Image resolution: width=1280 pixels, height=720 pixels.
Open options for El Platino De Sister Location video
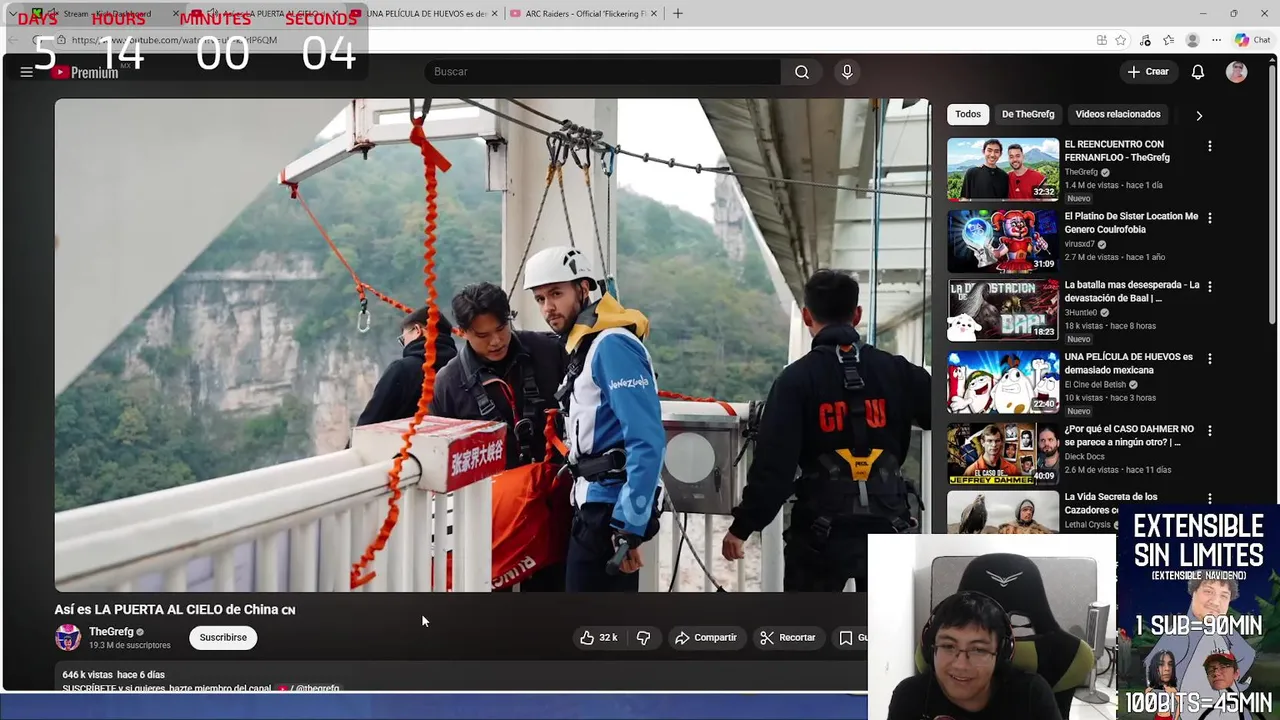click(1210, 218)
